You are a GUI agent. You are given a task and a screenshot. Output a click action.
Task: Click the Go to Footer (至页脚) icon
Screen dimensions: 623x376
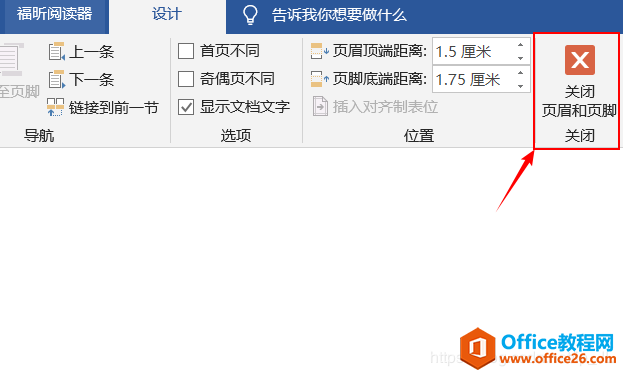pos(11,60)
